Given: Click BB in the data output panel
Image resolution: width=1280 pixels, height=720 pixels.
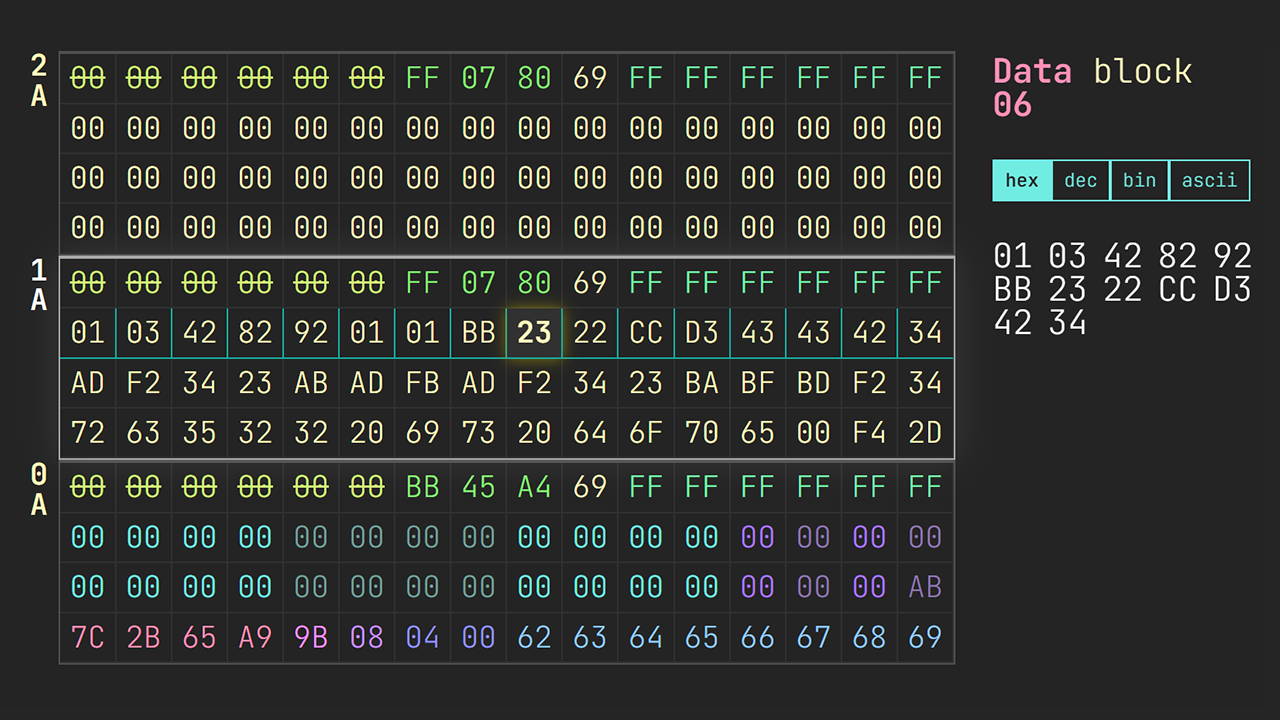Looking at the screenshot, I should (1012, 290).
